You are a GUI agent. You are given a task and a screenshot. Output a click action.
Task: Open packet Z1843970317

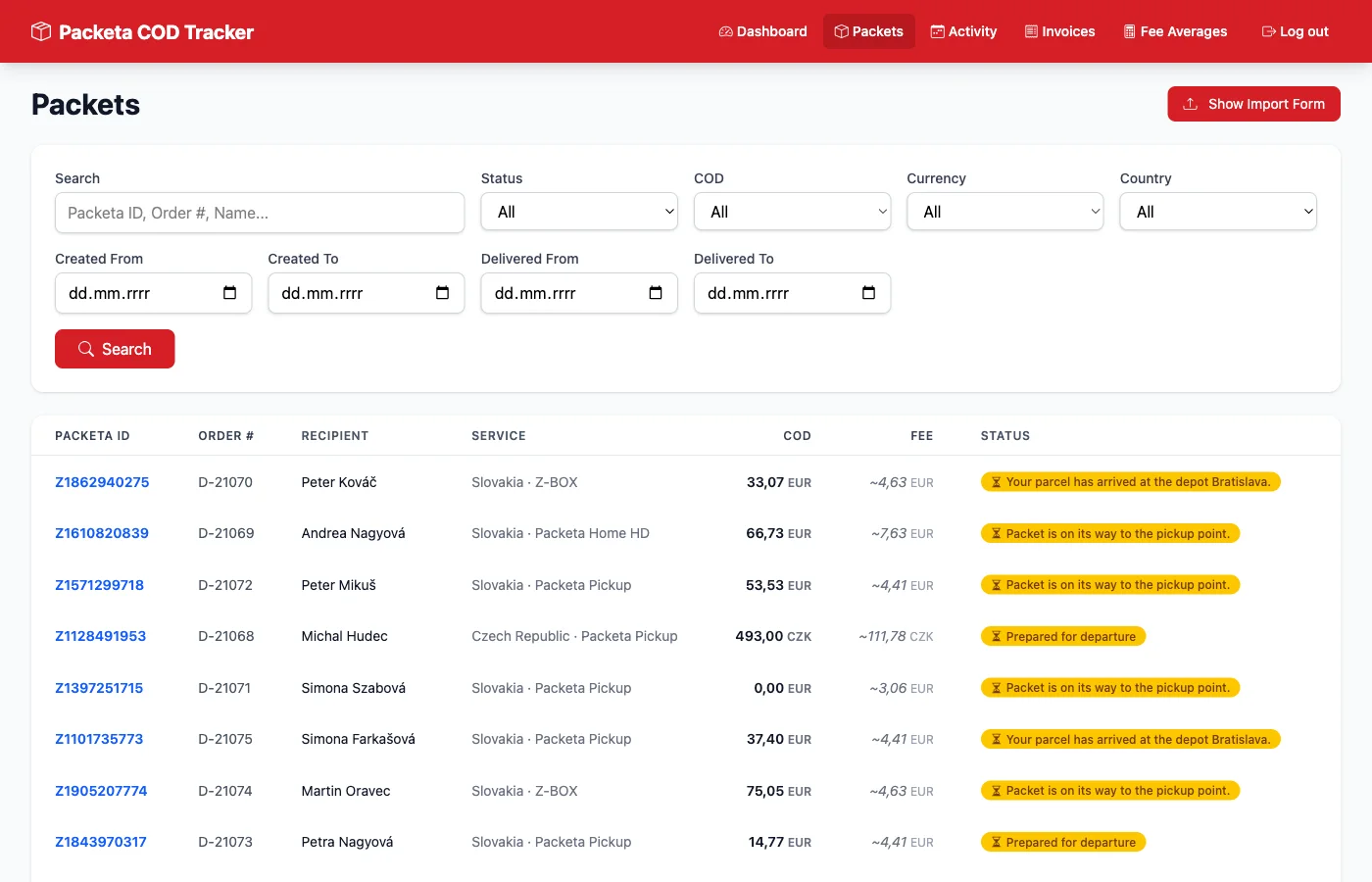pos(101,842)
